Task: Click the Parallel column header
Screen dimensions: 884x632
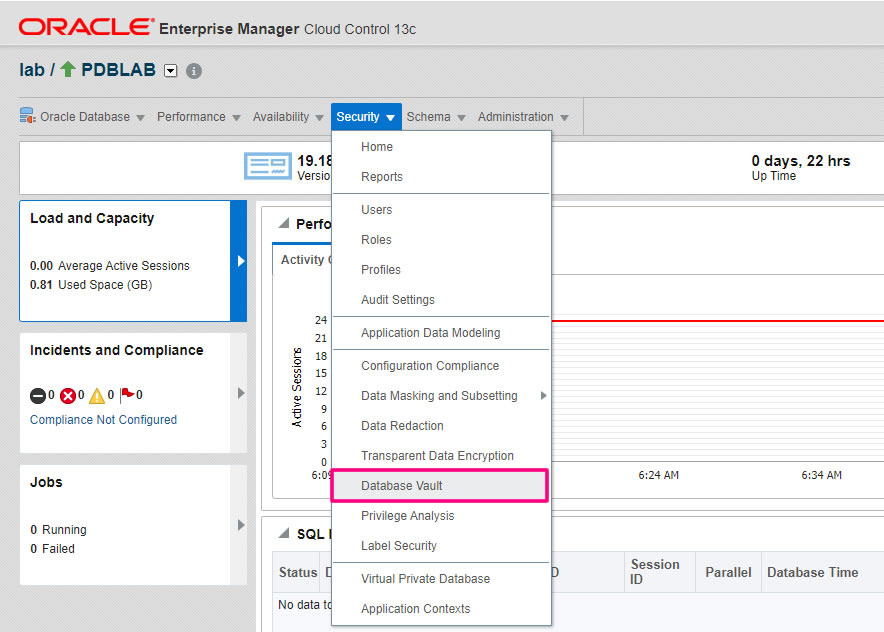Action: coord(728,572)
